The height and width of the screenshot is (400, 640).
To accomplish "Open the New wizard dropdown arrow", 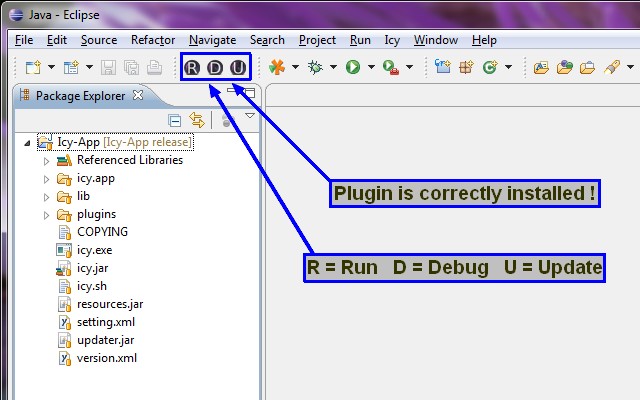I will 51,67.
